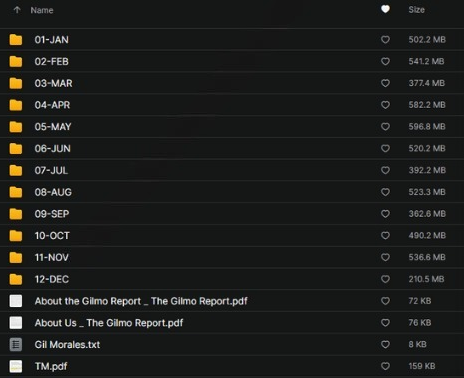Click the About Us PDF file icon
This screenshot has width=464, height=378.
pyautogui.click(x=16, y=323)
